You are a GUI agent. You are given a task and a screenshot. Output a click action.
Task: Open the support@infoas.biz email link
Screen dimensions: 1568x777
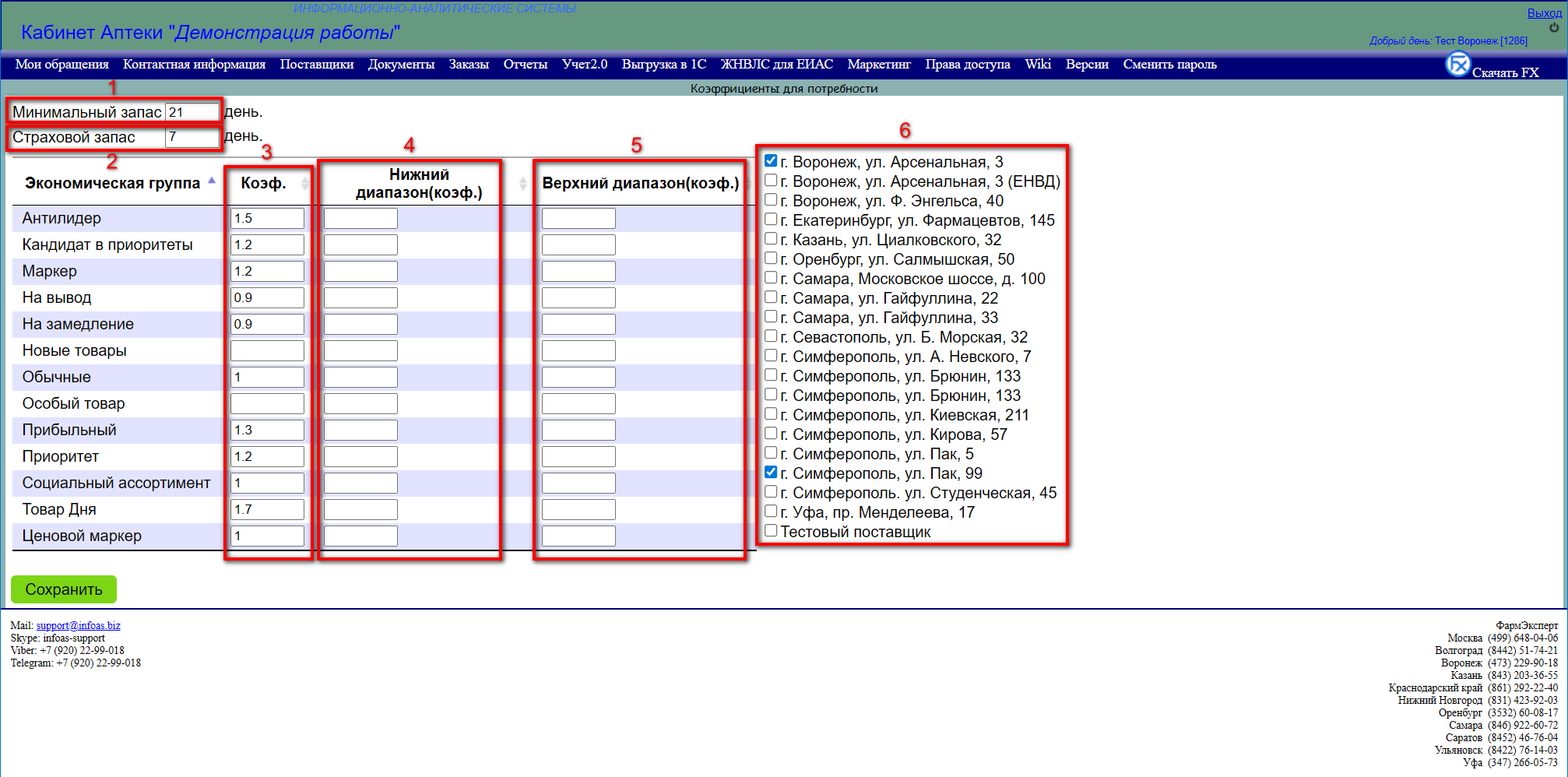coord(78,625)
